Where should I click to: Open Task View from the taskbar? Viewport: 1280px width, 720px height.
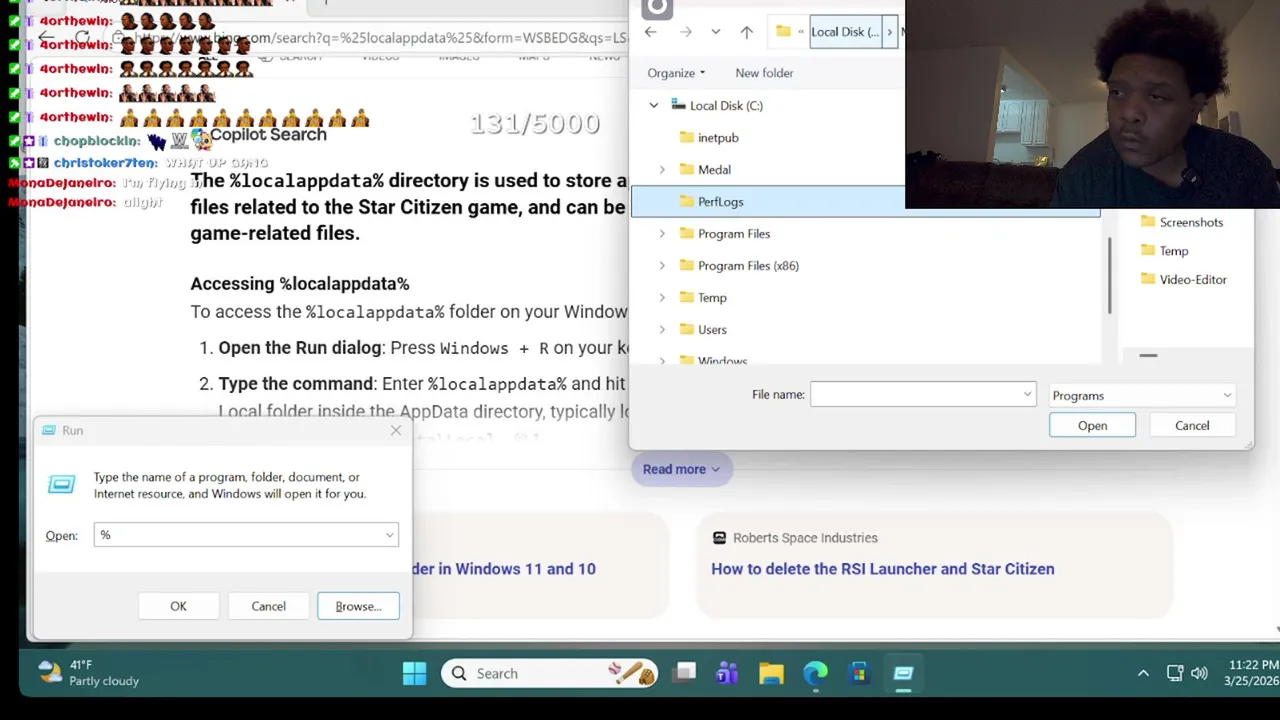tap(684, 673)
